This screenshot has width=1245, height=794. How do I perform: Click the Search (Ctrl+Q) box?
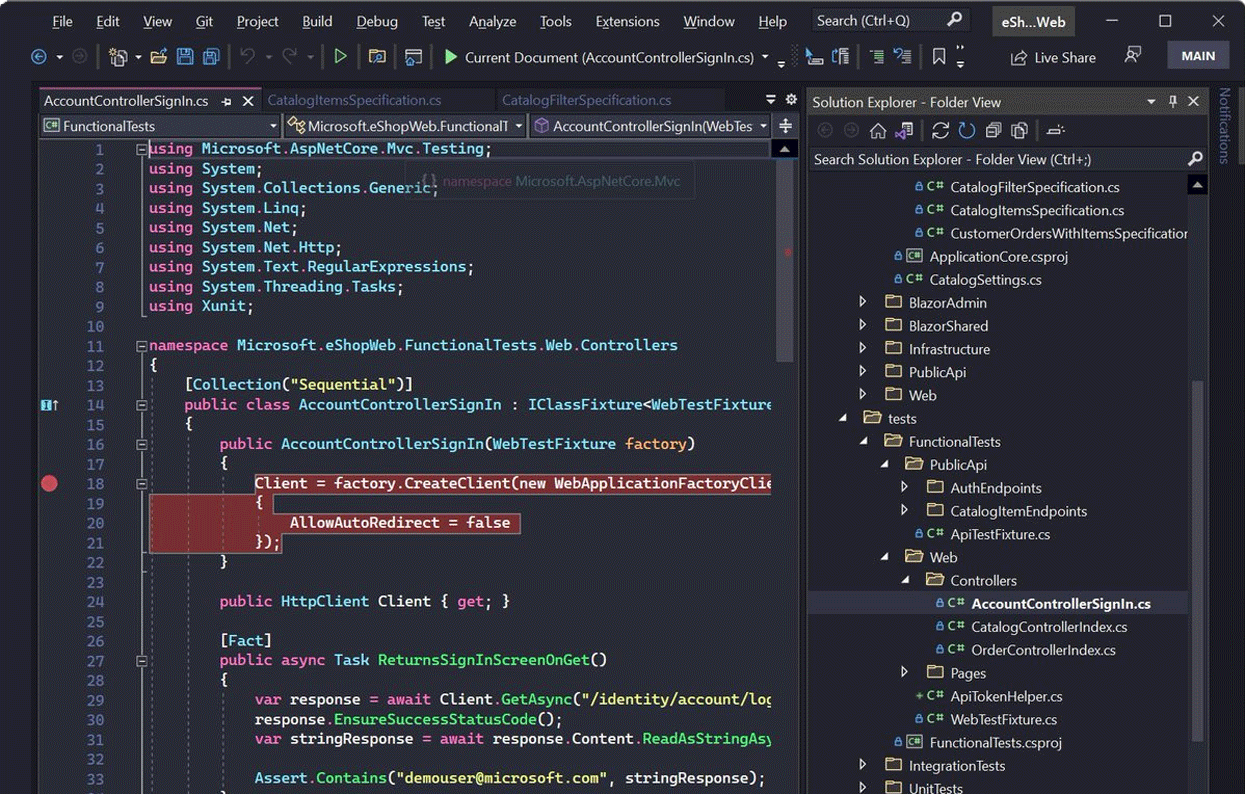pyautogui.click(x=889, y=20)
